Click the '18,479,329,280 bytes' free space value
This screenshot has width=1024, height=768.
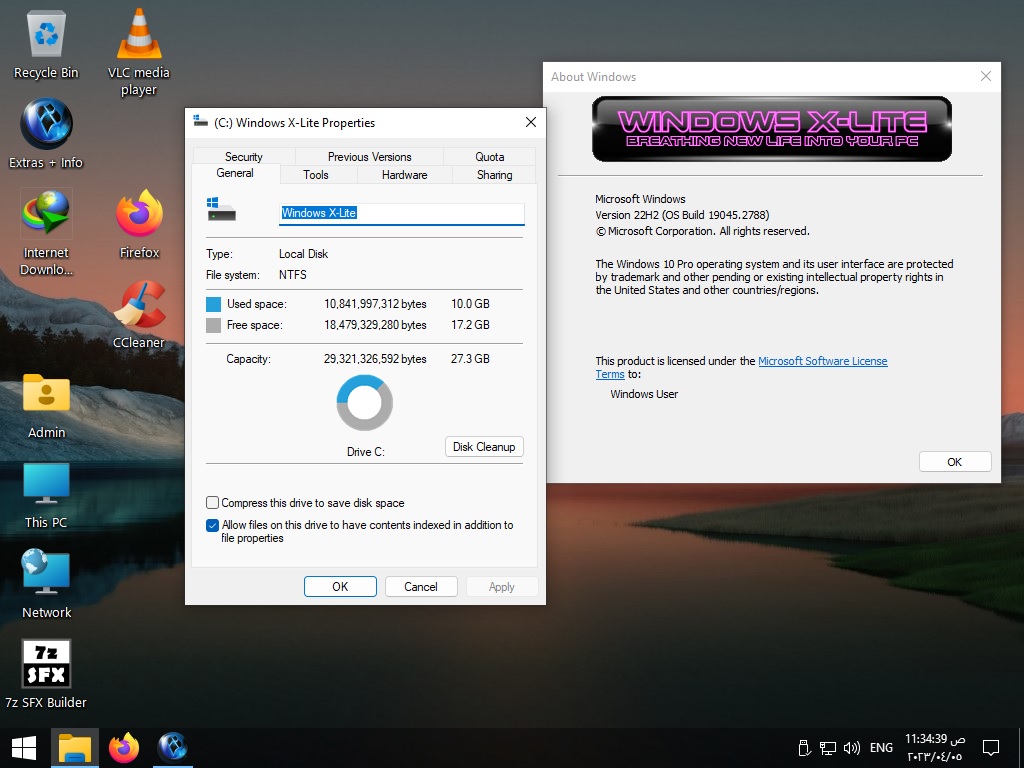[376, 325]
